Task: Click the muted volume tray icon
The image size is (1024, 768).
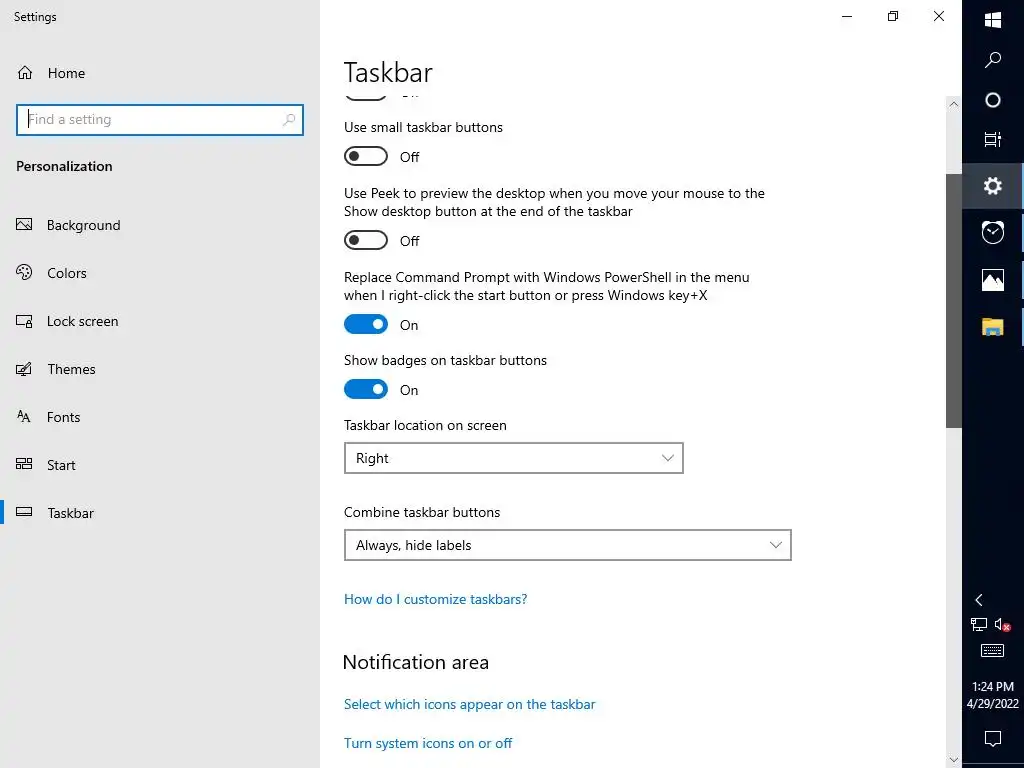Action: tap(1002, 625)
